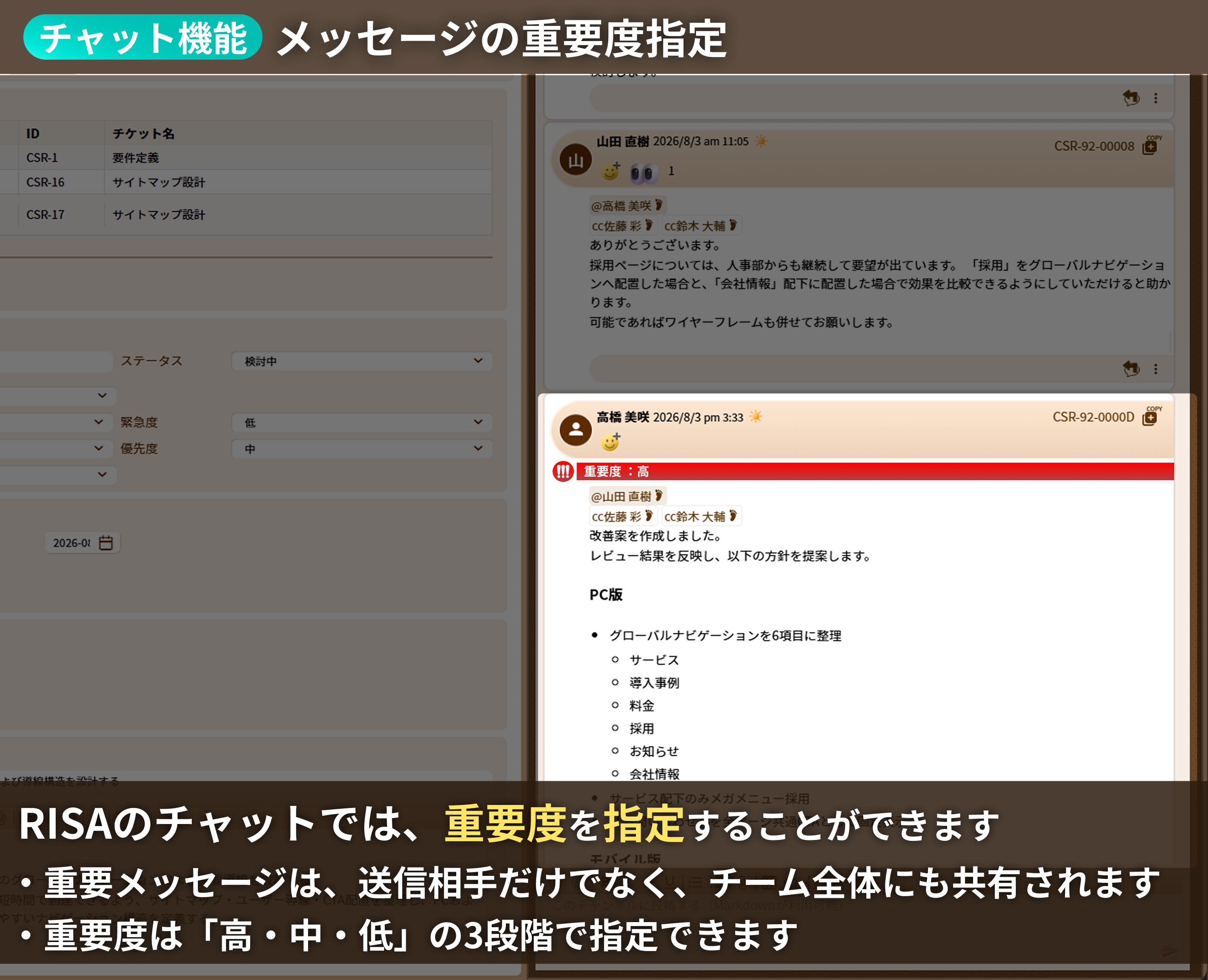This screenshot has height=980, width=1208.
Task: Click the サービス list item
Action: click(x=654, y=660)
